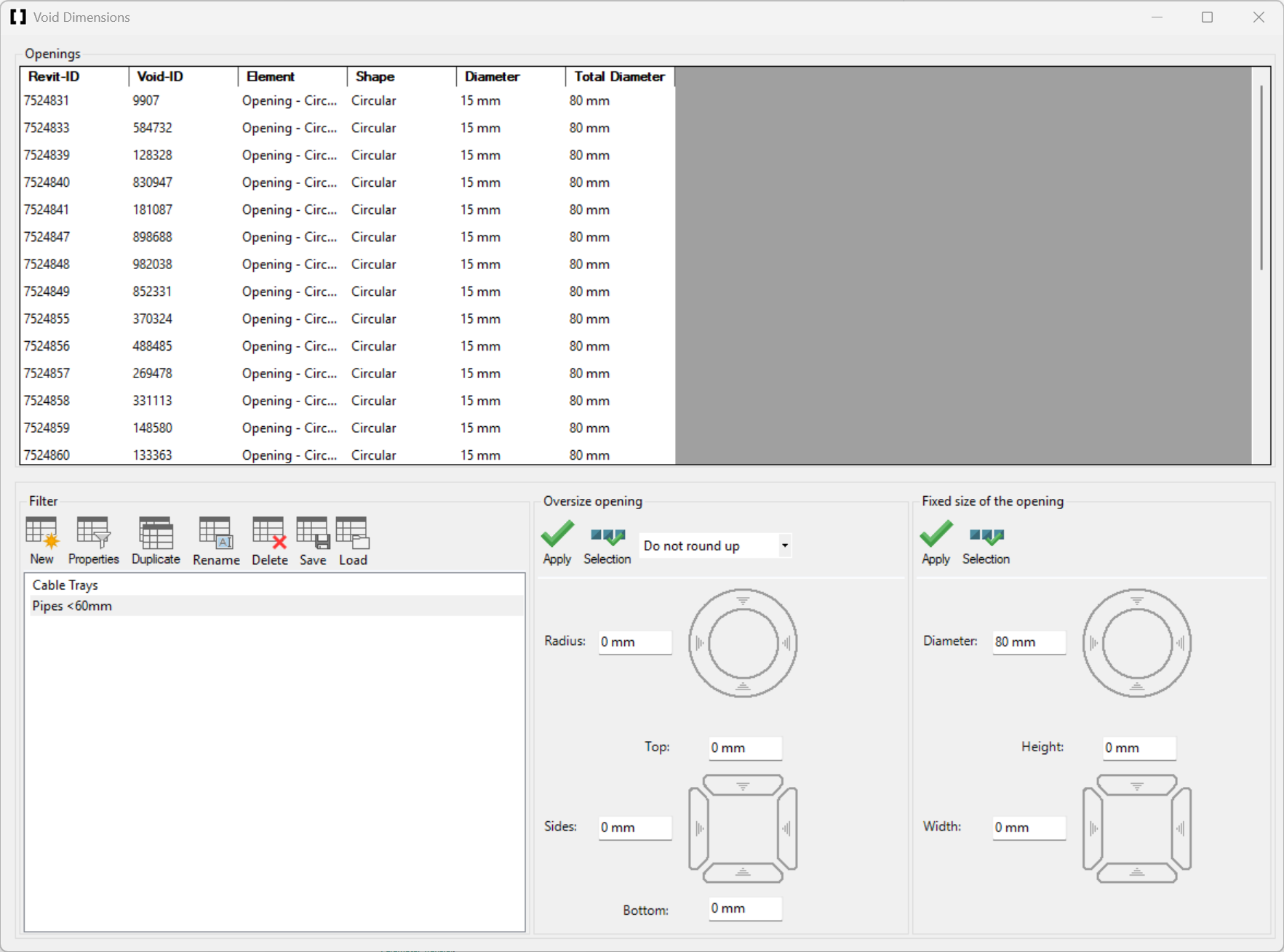1284x952 pixels.
Task: Close the Void Dimensions window
Action: click(1259, 17)
